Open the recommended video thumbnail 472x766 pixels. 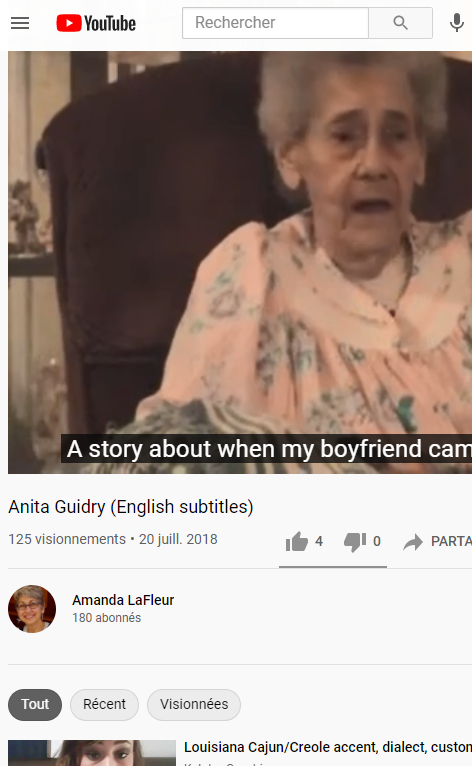point(92,753)
